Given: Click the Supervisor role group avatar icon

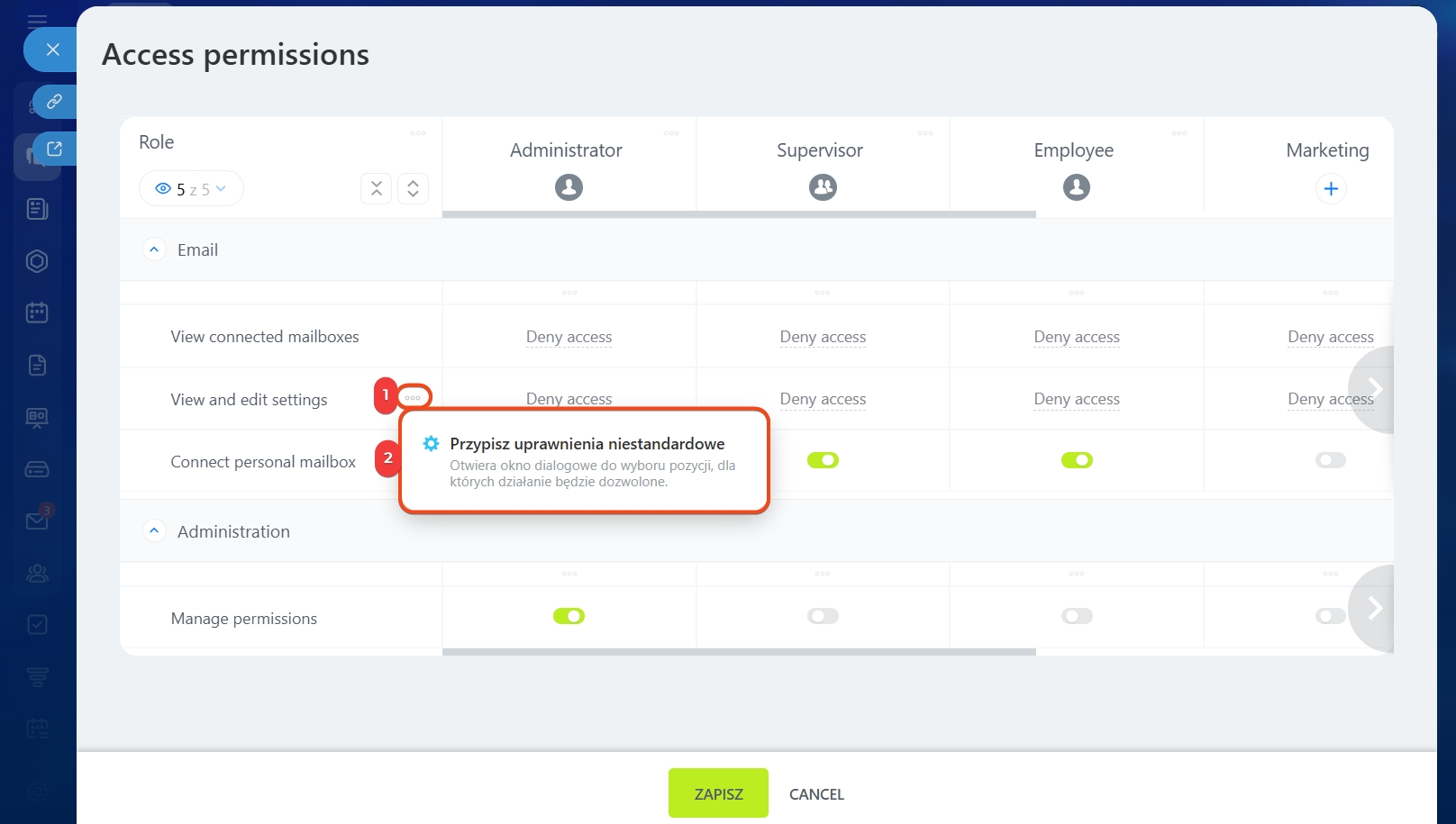Looking at the screenshot, I should (x=823, y=187).
